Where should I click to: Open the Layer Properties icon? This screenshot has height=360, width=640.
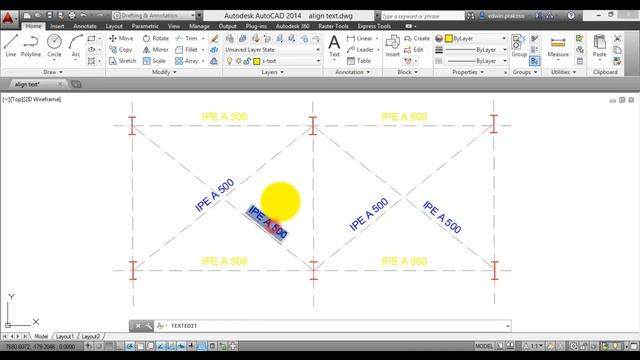(x=230, y=38)
